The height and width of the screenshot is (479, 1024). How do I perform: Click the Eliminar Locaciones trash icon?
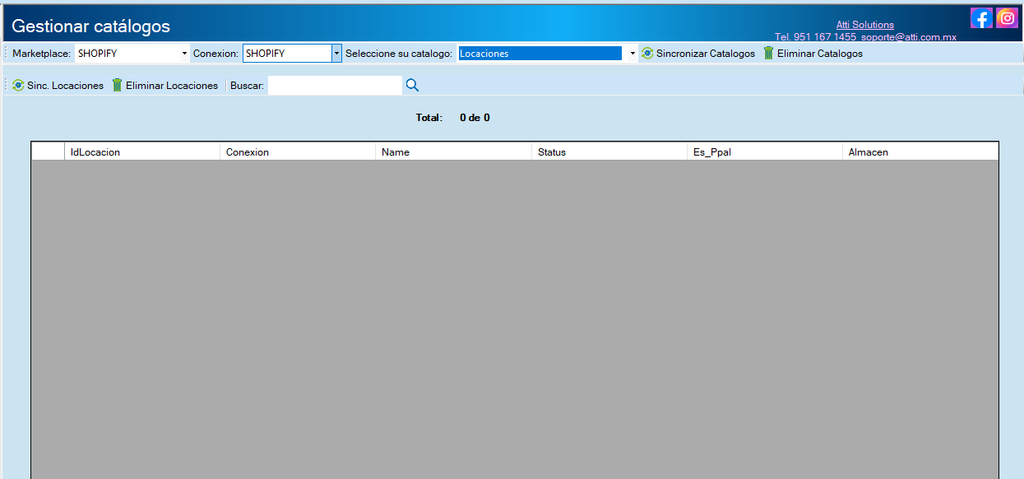(x=117, y=85)
